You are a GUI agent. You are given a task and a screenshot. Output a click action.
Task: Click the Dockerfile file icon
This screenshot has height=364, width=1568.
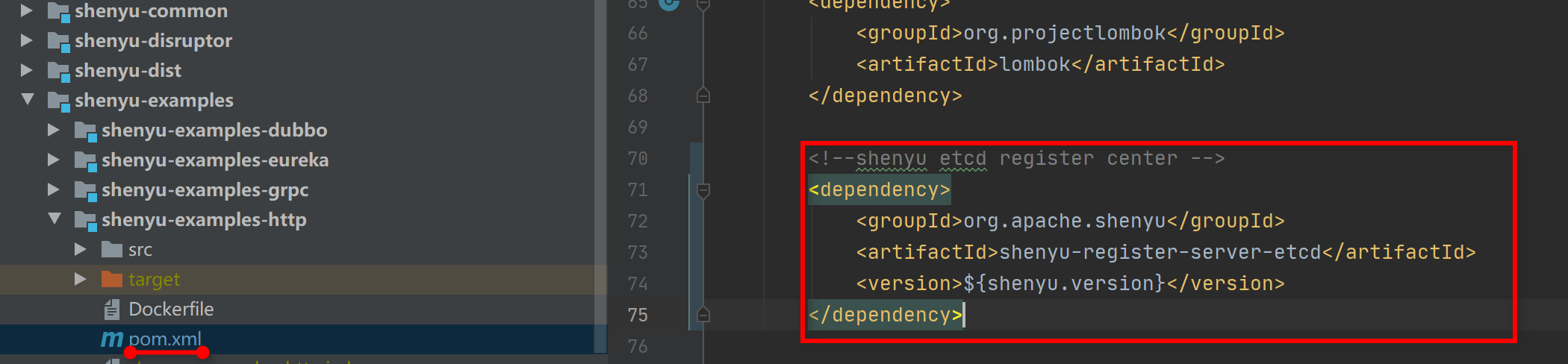[x=112, y=309]
